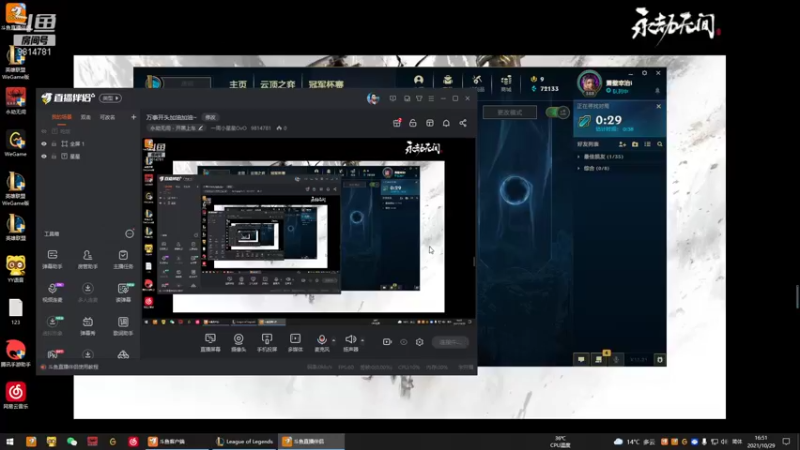Hide the 全屏 1 source with eye icon
The width and height of the screenshot is (800, 450).
(x=44, y=144)
